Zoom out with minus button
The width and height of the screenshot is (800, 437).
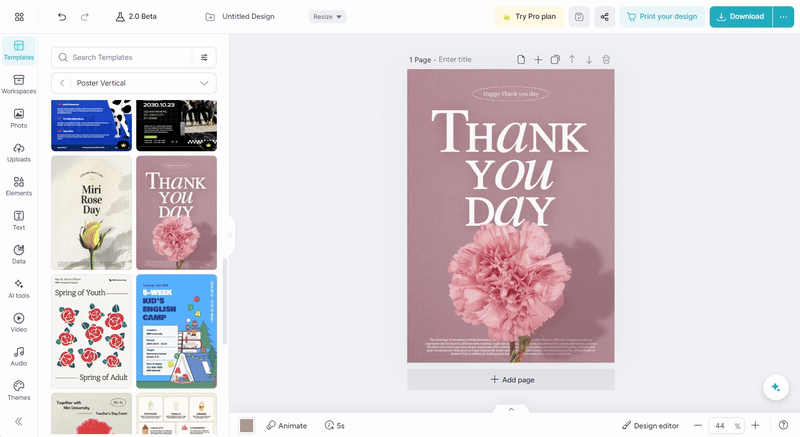[x=698, y=425]
